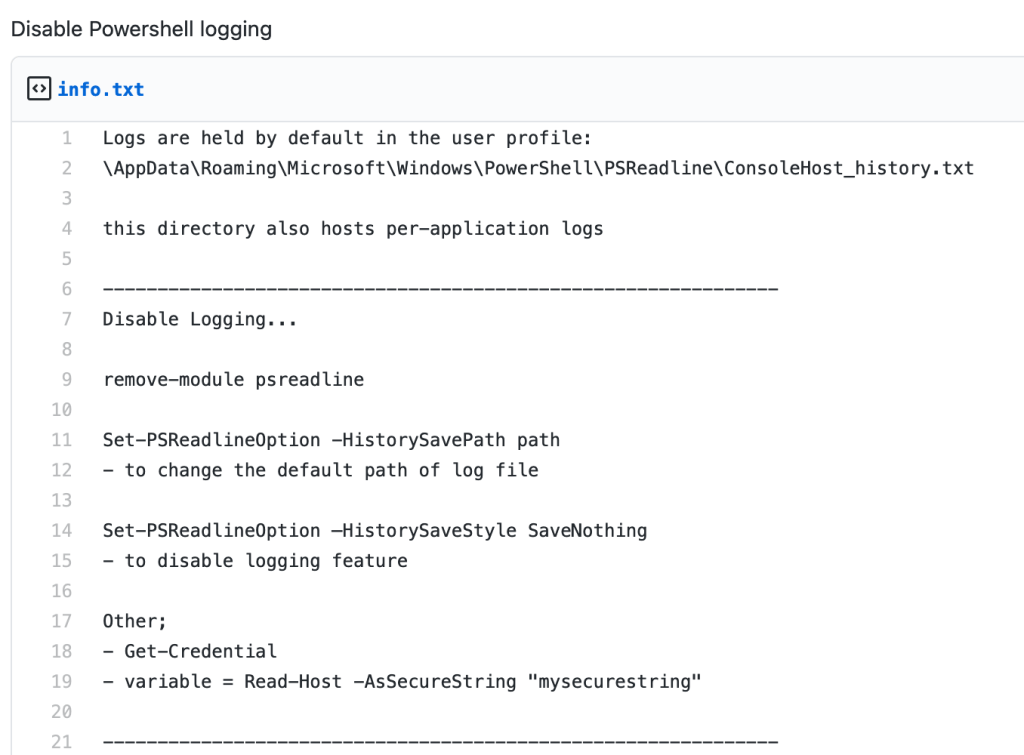Screen dimensions: 1024x755
Task: Click line number 19 in the gutter
Action: 62,681
